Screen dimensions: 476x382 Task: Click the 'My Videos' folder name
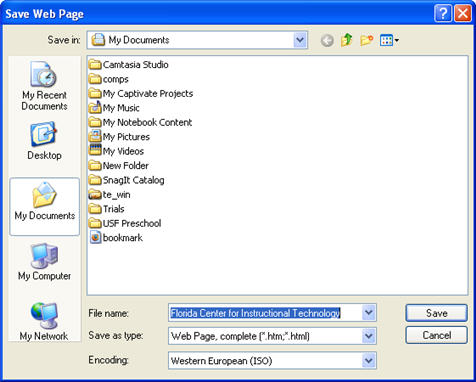(123, 151)
